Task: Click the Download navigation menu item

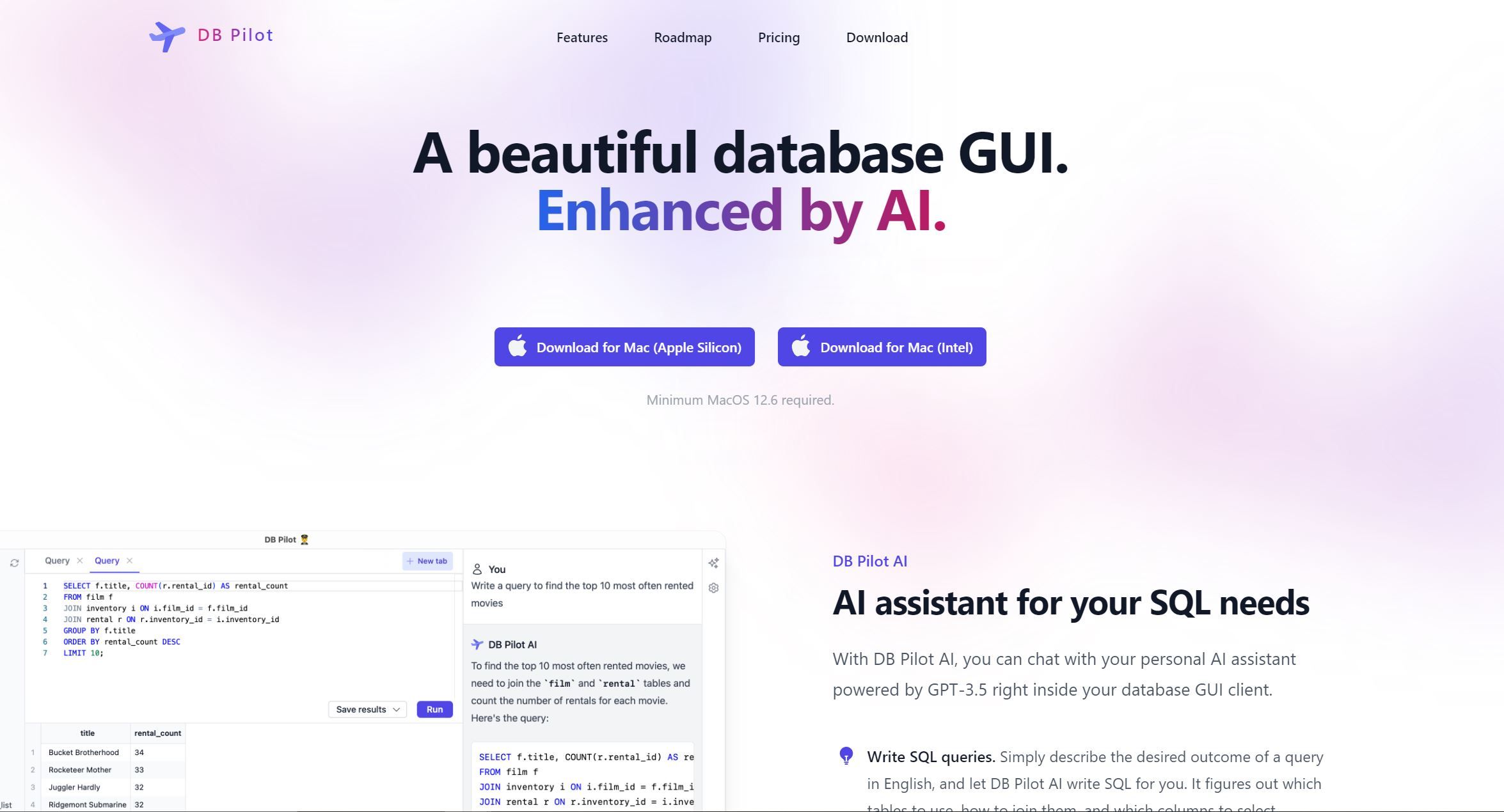Action: click(877, 37)
